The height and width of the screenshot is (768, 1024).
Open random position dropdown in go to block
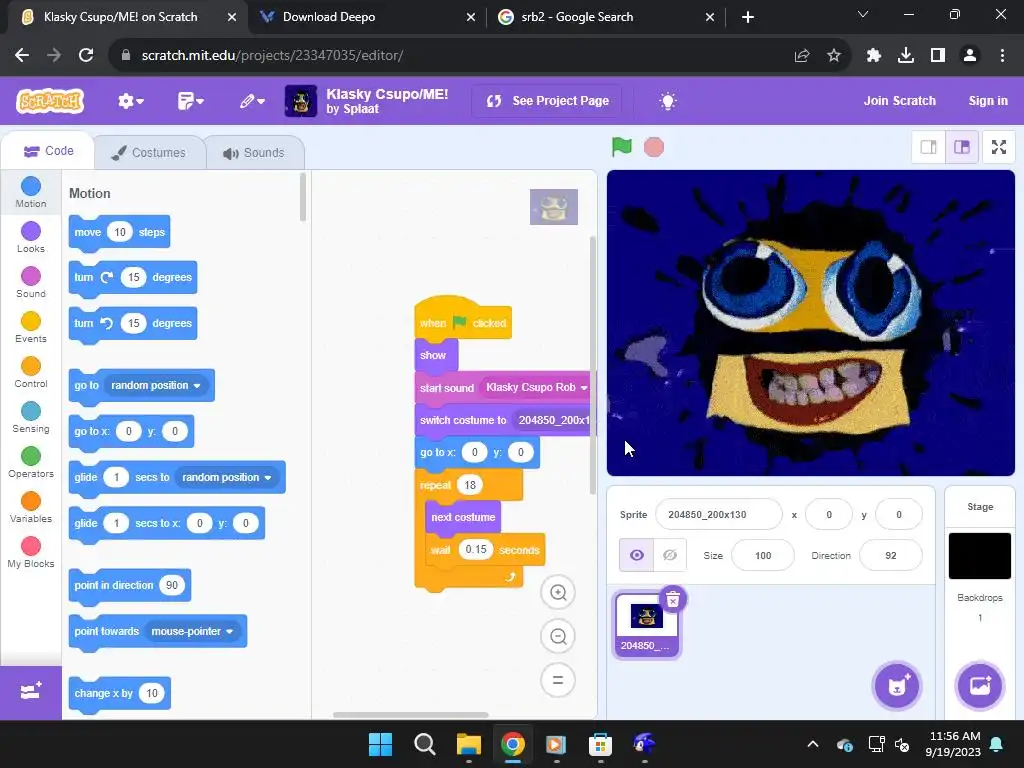pos(155,385)
